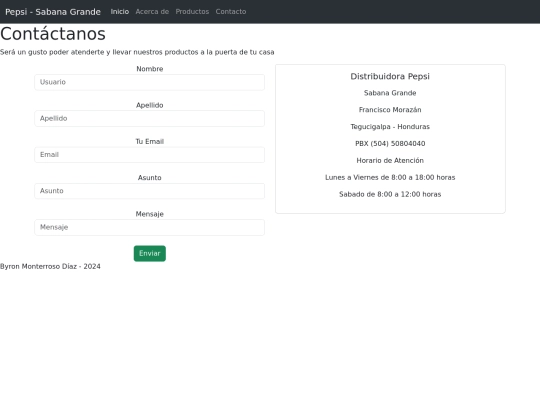This screenshot has width=540, height=405.
Task: Click the phone number "PBX (504) 50804040"
Action: coord(390,144)
